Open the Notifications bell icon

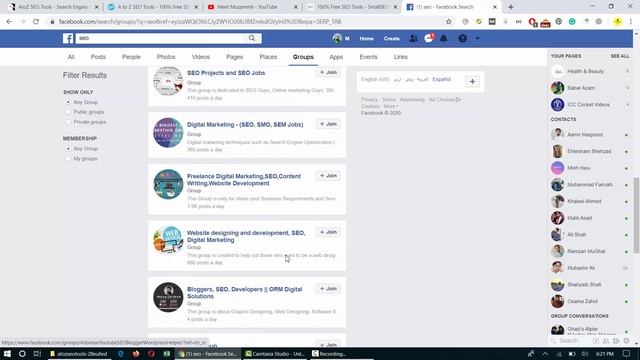(444, 38)
